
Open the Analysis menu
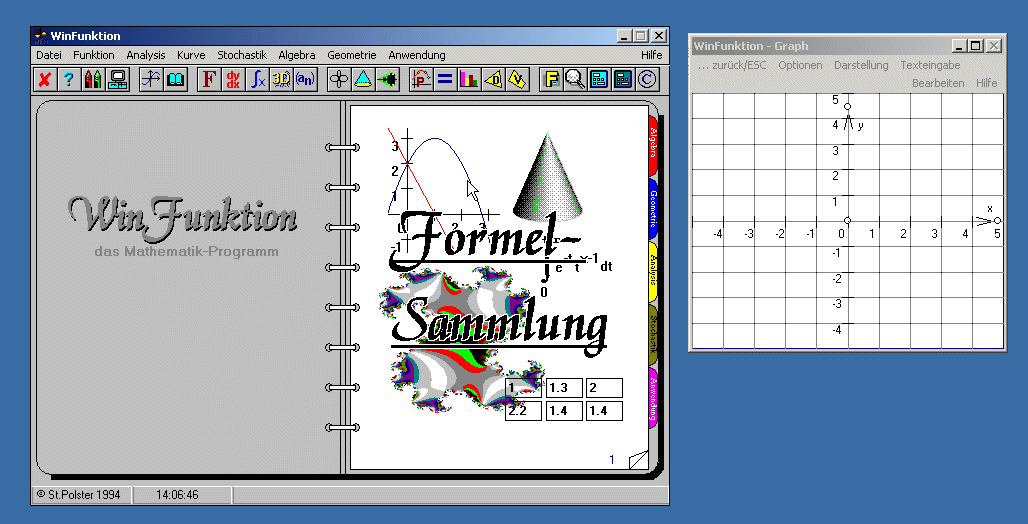[146, 55]
